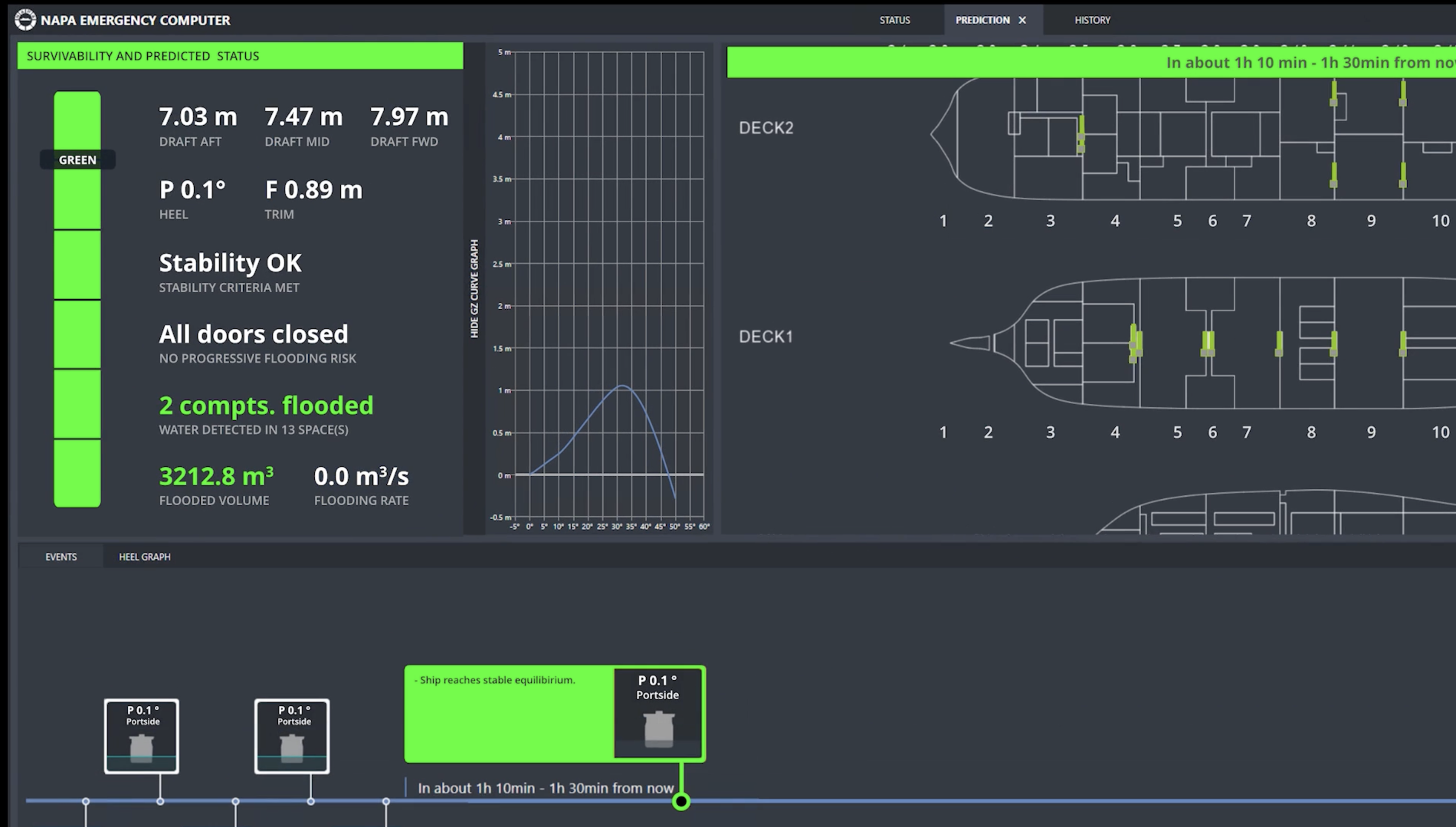The width and height of the screenshot is (1456, 827).
Task: Open the Status tab
Action: coord(895,20)
